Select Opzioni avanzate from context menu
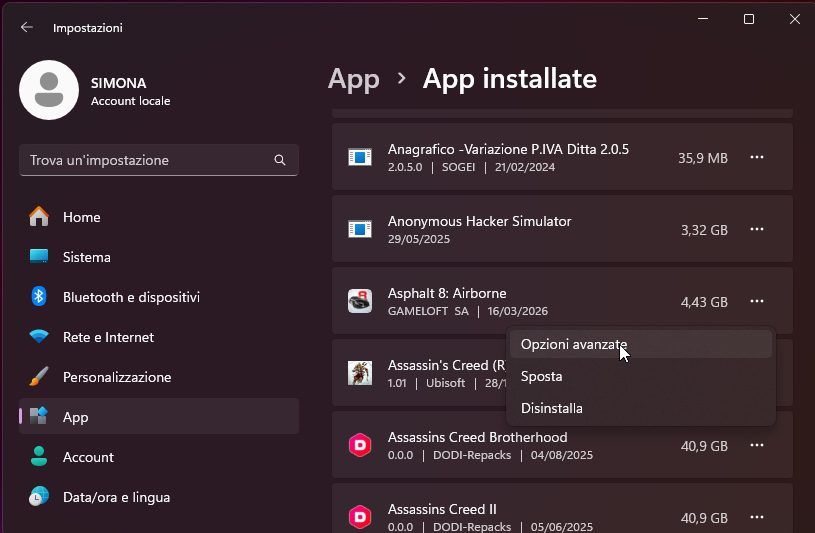This screenshot has width=815, height=533. coord(641,344)
